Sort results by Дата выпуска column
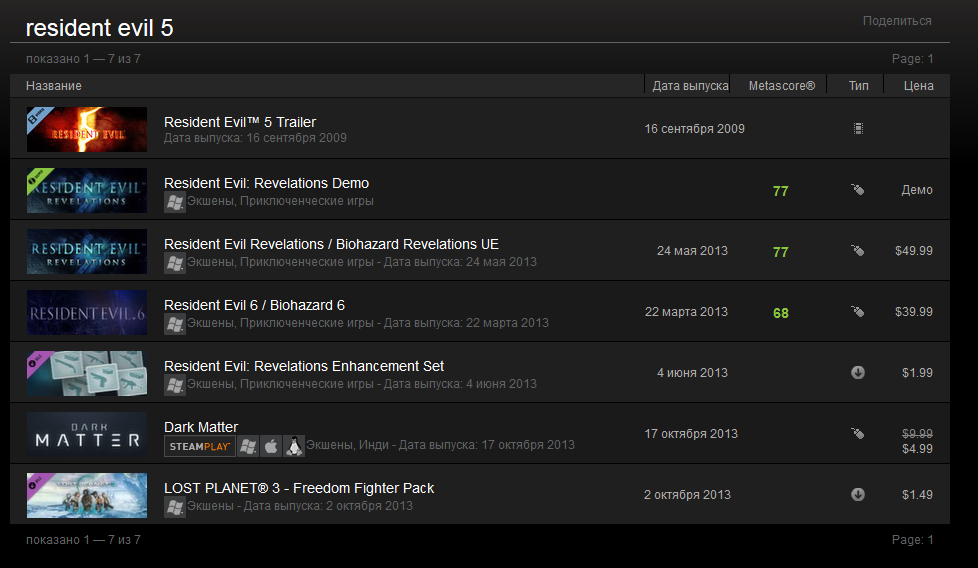Viewport: 978px width, 568px height. point(690,86)
